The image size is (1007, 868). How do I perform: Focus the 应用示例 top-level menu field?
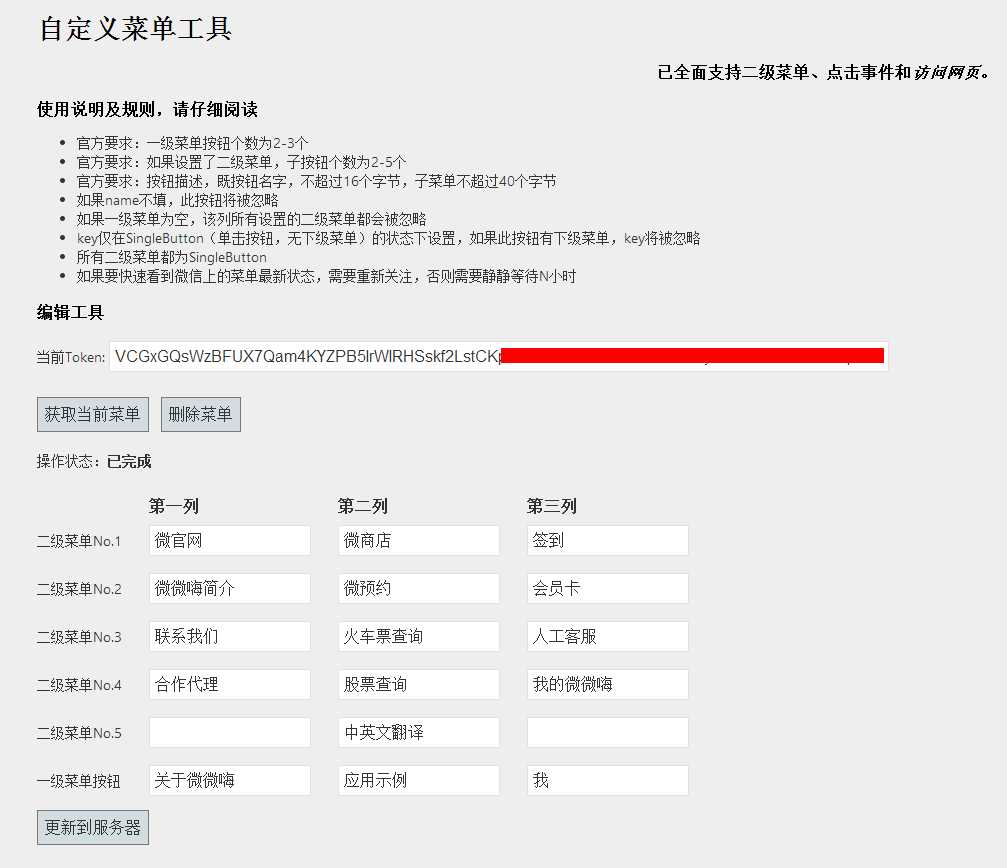(419, 780)
